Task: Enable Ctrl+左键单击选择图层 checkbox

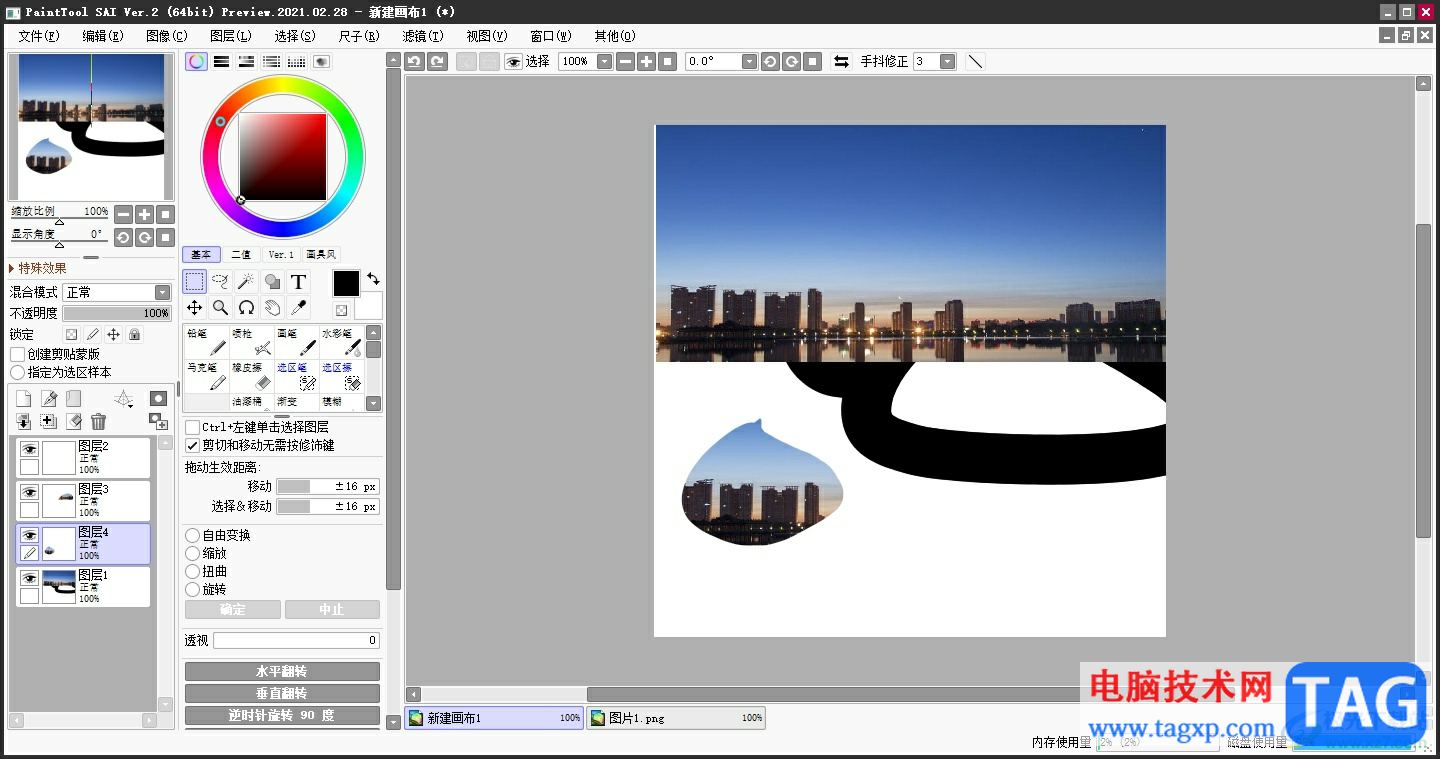Action: 193,427
